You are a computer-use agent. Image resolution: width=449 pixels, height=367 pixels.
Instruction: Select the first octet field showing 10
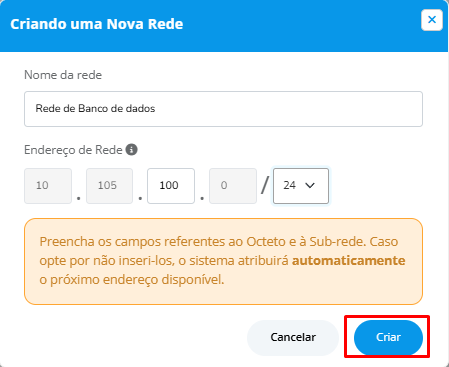[48, 186]
